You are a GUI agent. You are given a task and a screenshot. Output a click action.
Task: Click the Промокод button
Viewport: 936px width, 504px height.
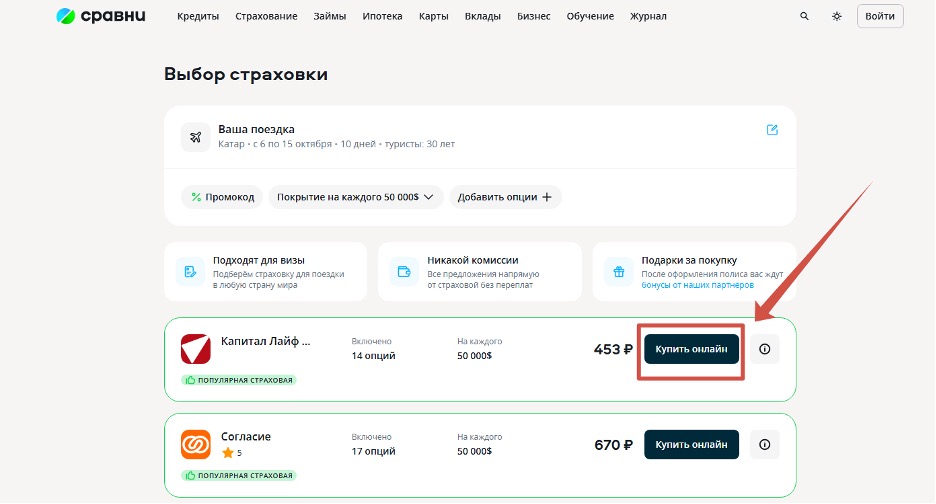223,197
